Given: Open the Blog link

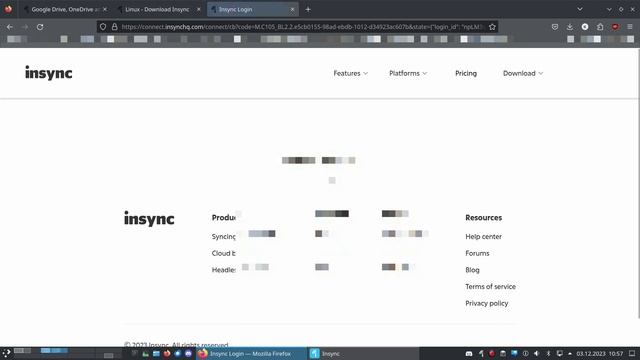Looking at the screenshot, I should pyautogui.click(x=472, y=270).
